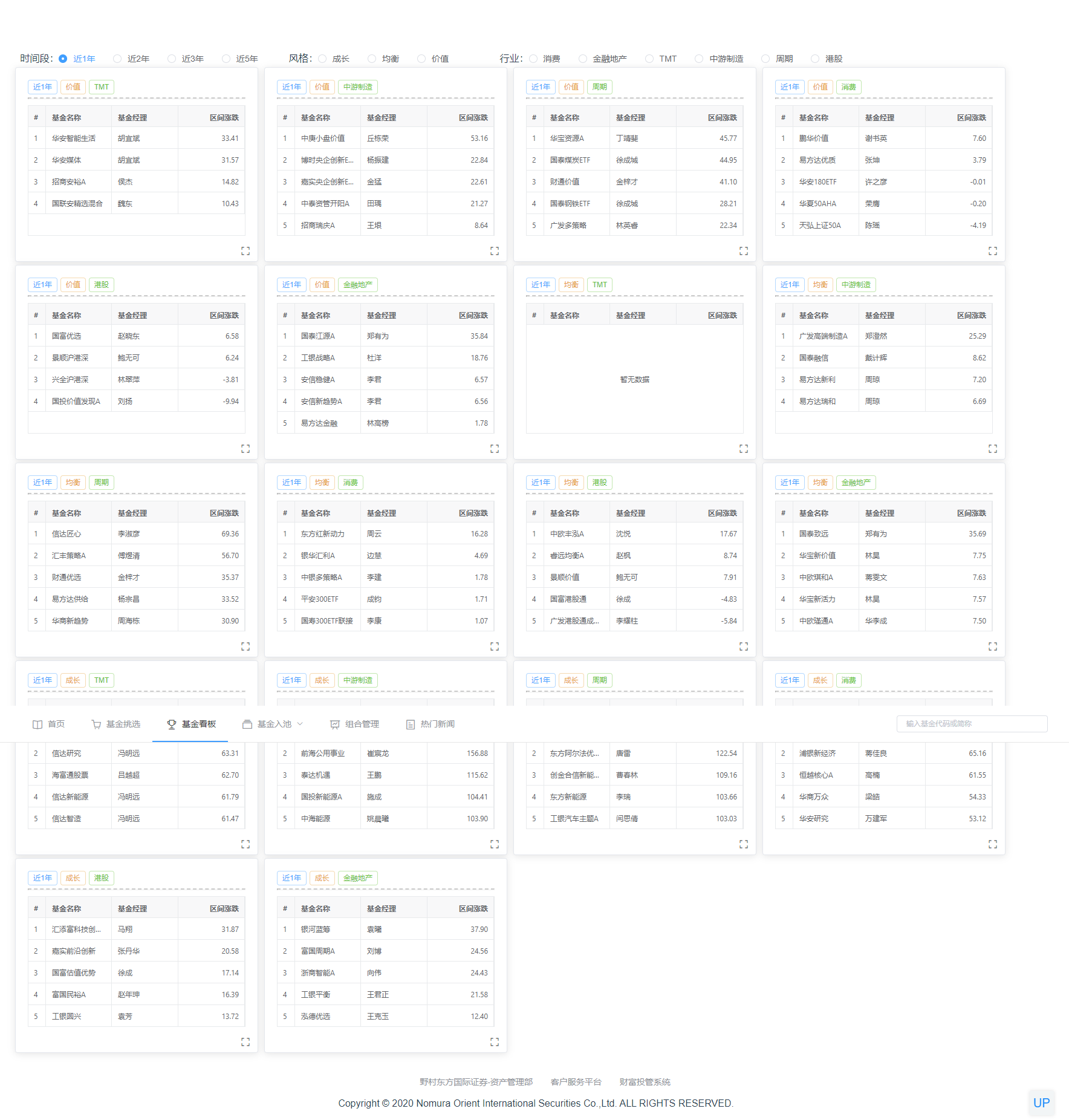
Task: Click manager 冯明远 in the 信达研究 row
Action: [x=129, y=754]
